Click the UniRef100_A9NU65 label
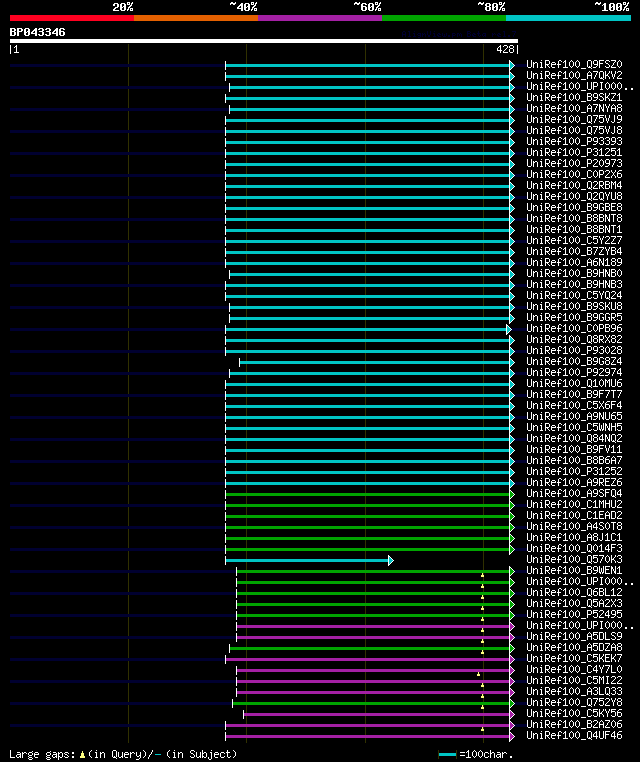The image size is (640, 762). pos(574,416)
